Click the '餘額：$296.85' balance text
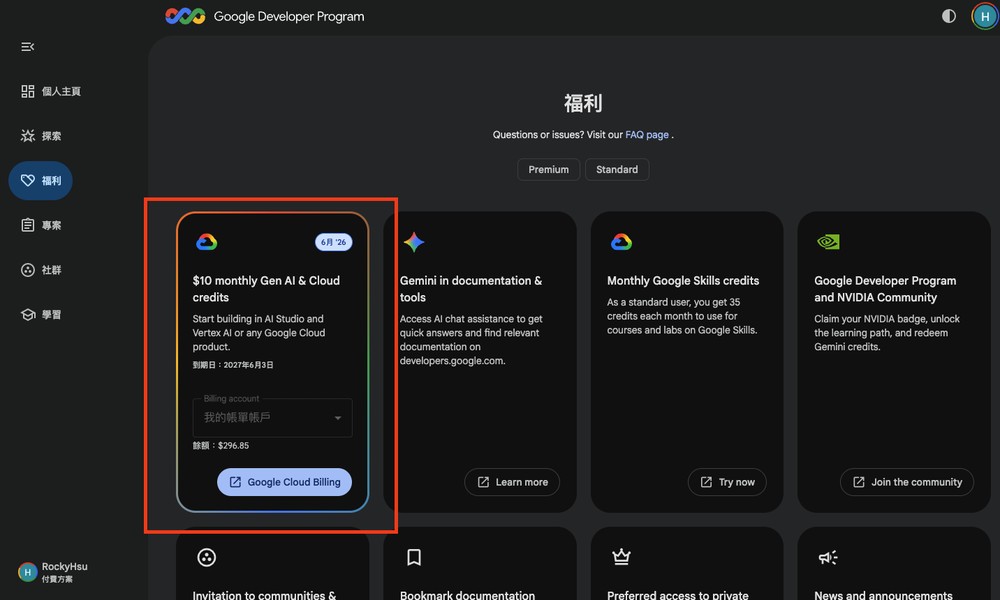 click(221, 446)
